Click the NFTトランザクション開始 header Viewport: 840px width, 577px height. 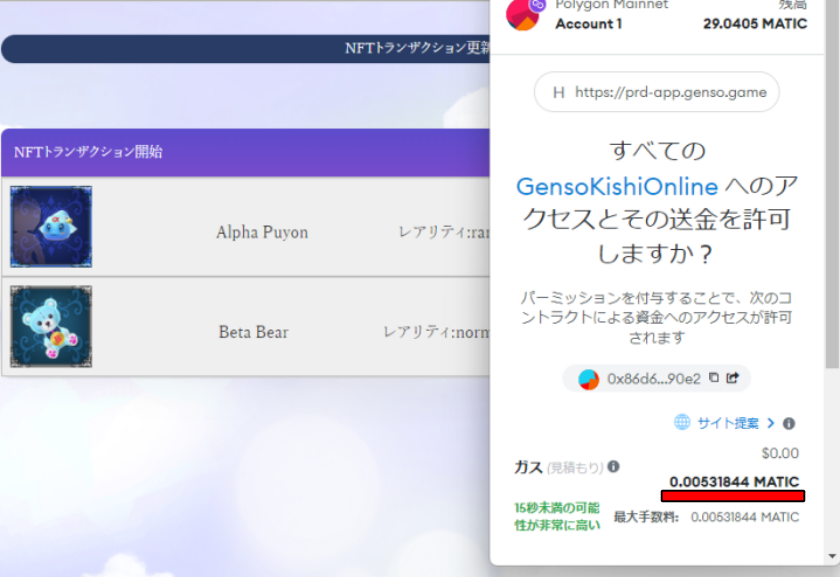click(x=245, y=152)
